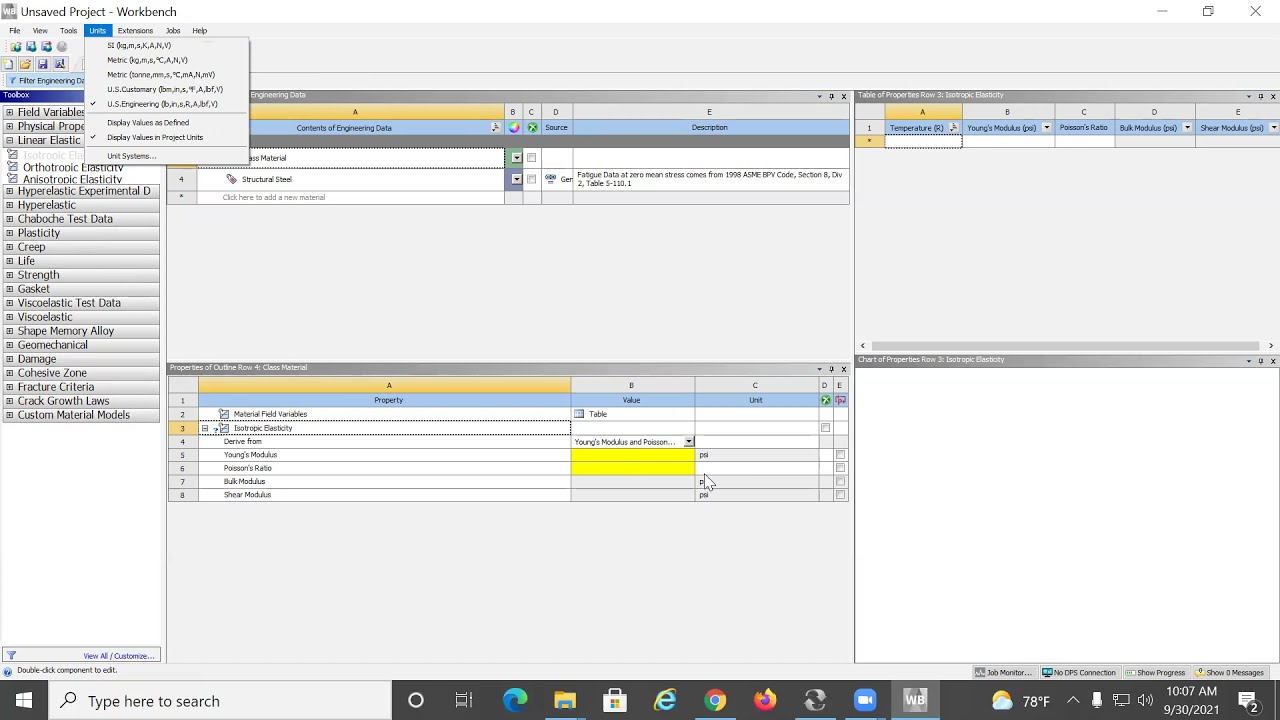Open the Tools menu
Screen dimensions: 1280x720
click(x=68, y=31)
